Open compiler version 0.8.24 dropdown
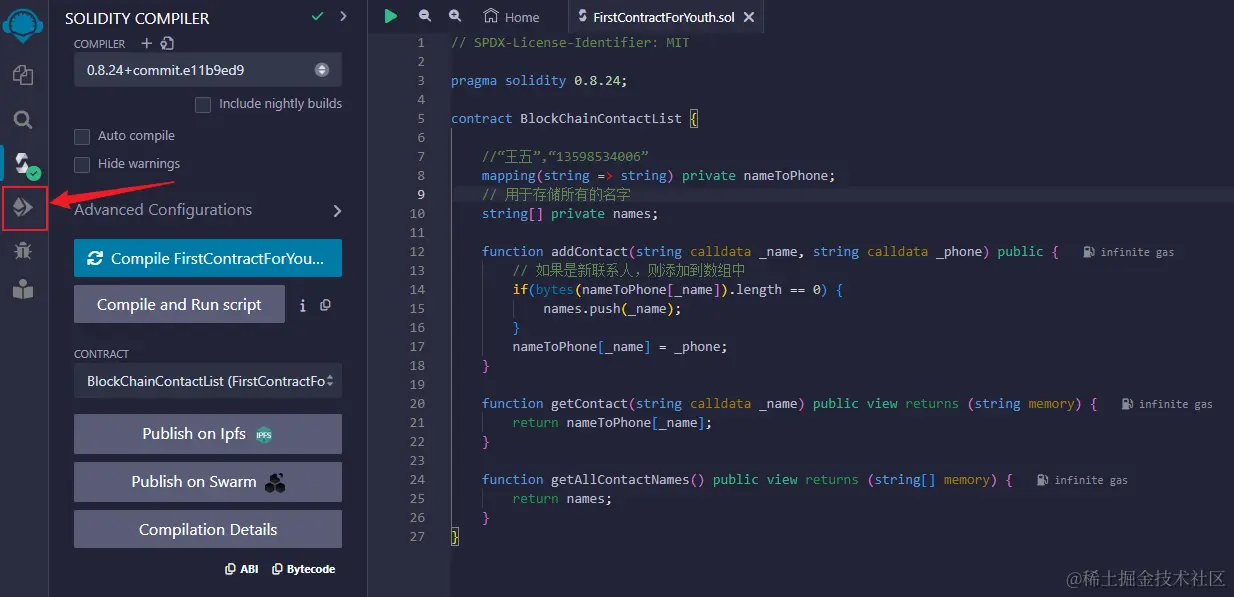Screen dimensions: 1234x597 tap(208, 70)
